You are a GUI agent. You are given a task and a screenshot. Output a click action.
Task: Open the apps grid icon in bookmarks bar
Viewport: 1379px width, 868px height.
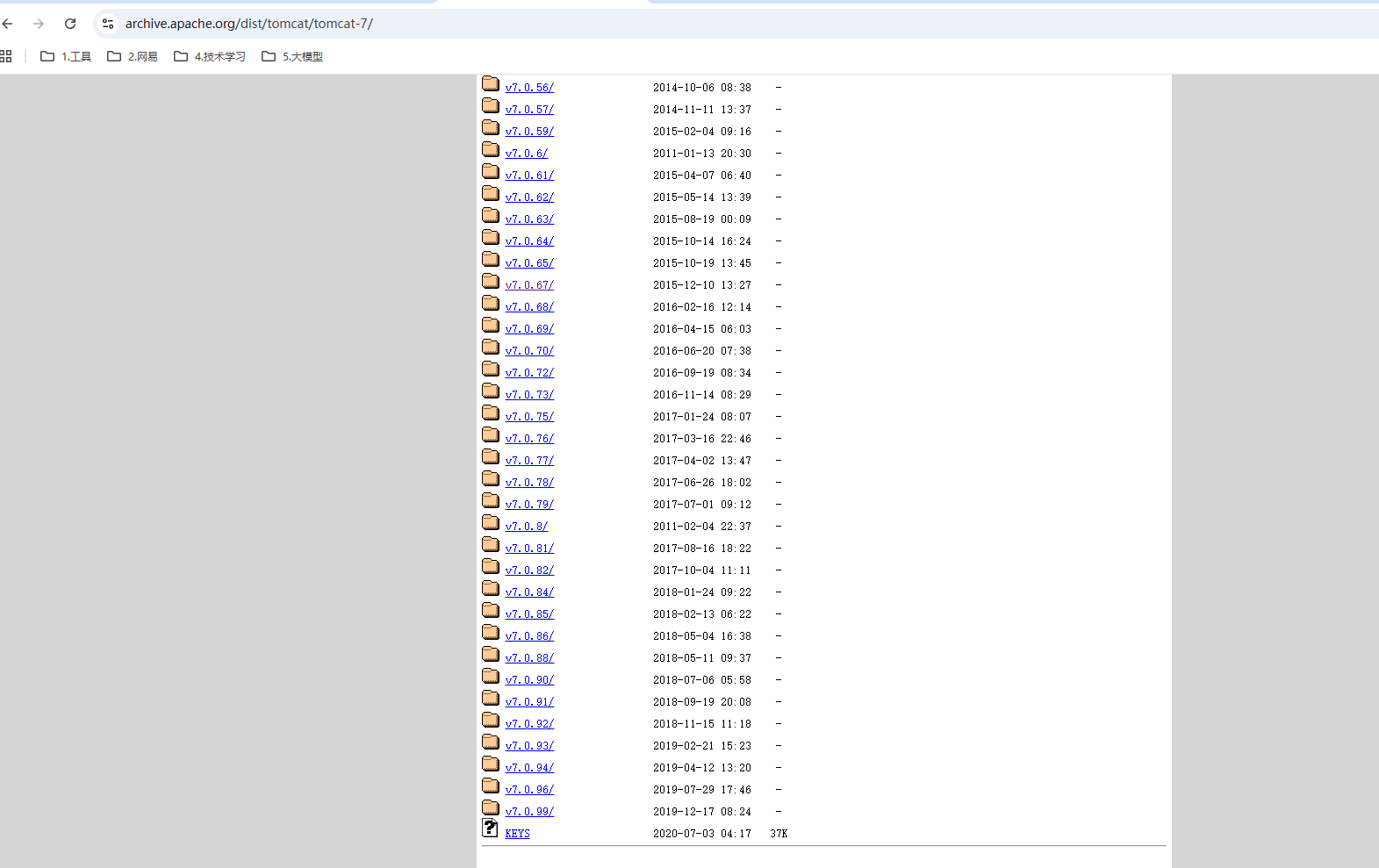click(x=6, y=56)
